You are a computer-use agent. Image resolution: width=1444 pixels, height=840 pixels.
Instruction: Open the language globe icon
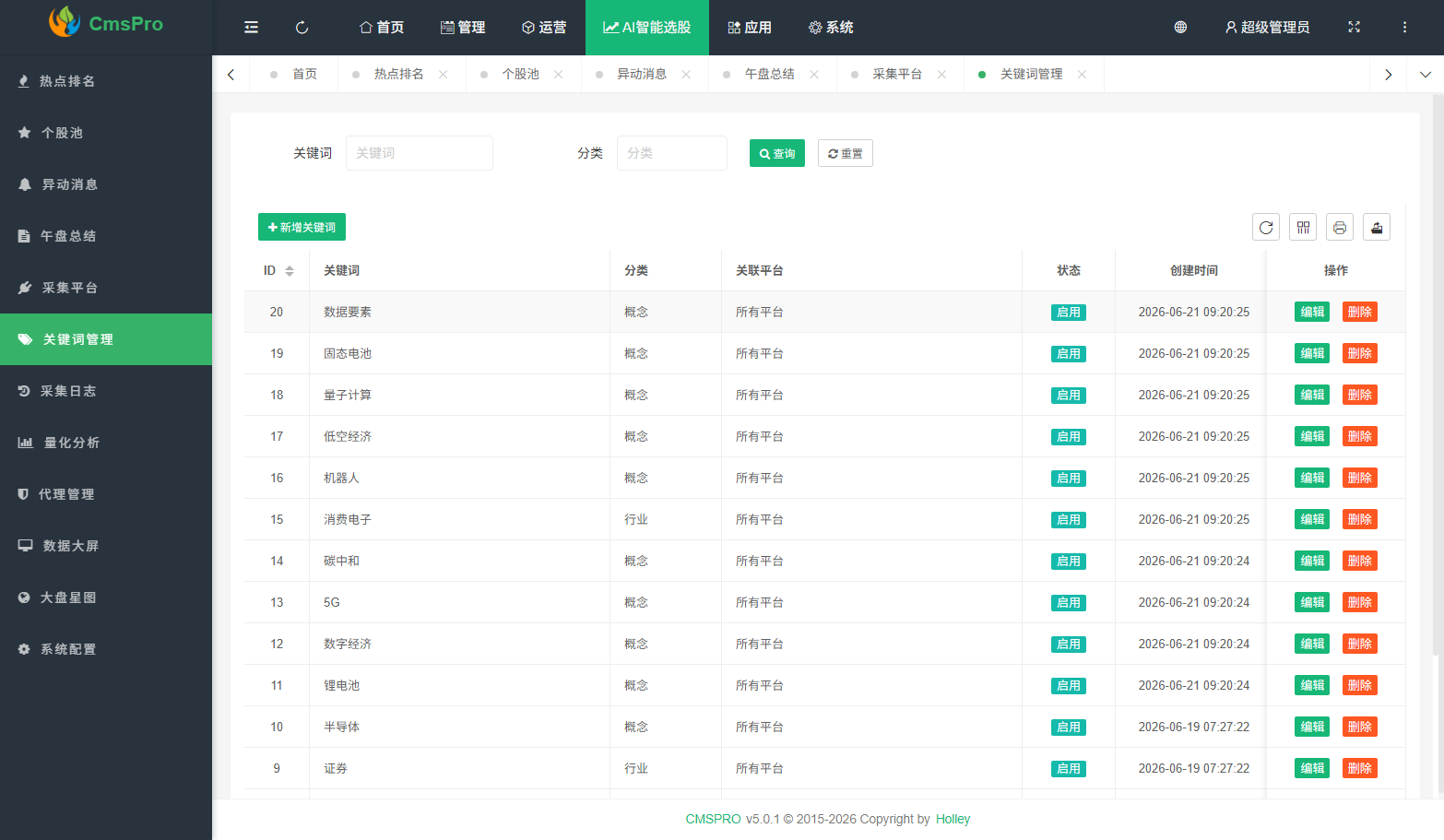point(1180,28)
